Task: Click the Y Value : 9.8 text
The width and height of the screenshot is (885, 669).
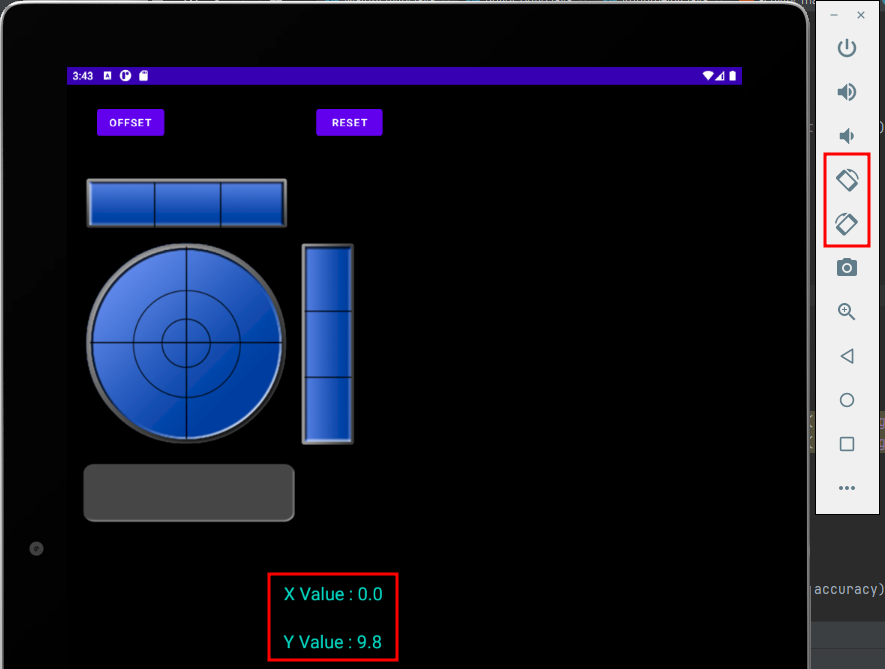Action: [332, 642]
